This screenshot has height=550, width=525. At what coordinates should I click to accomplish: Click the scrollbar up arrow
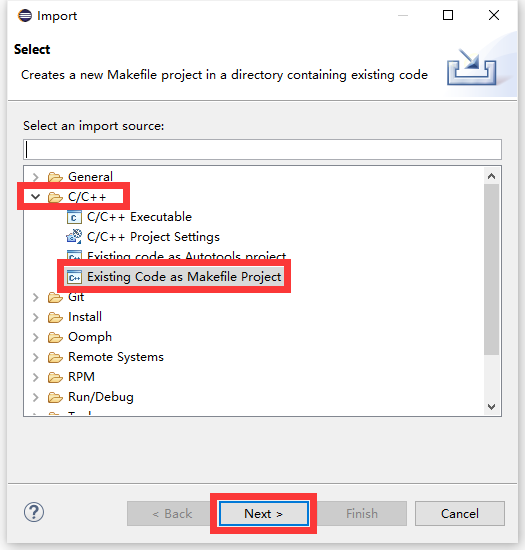coord(491,176)
